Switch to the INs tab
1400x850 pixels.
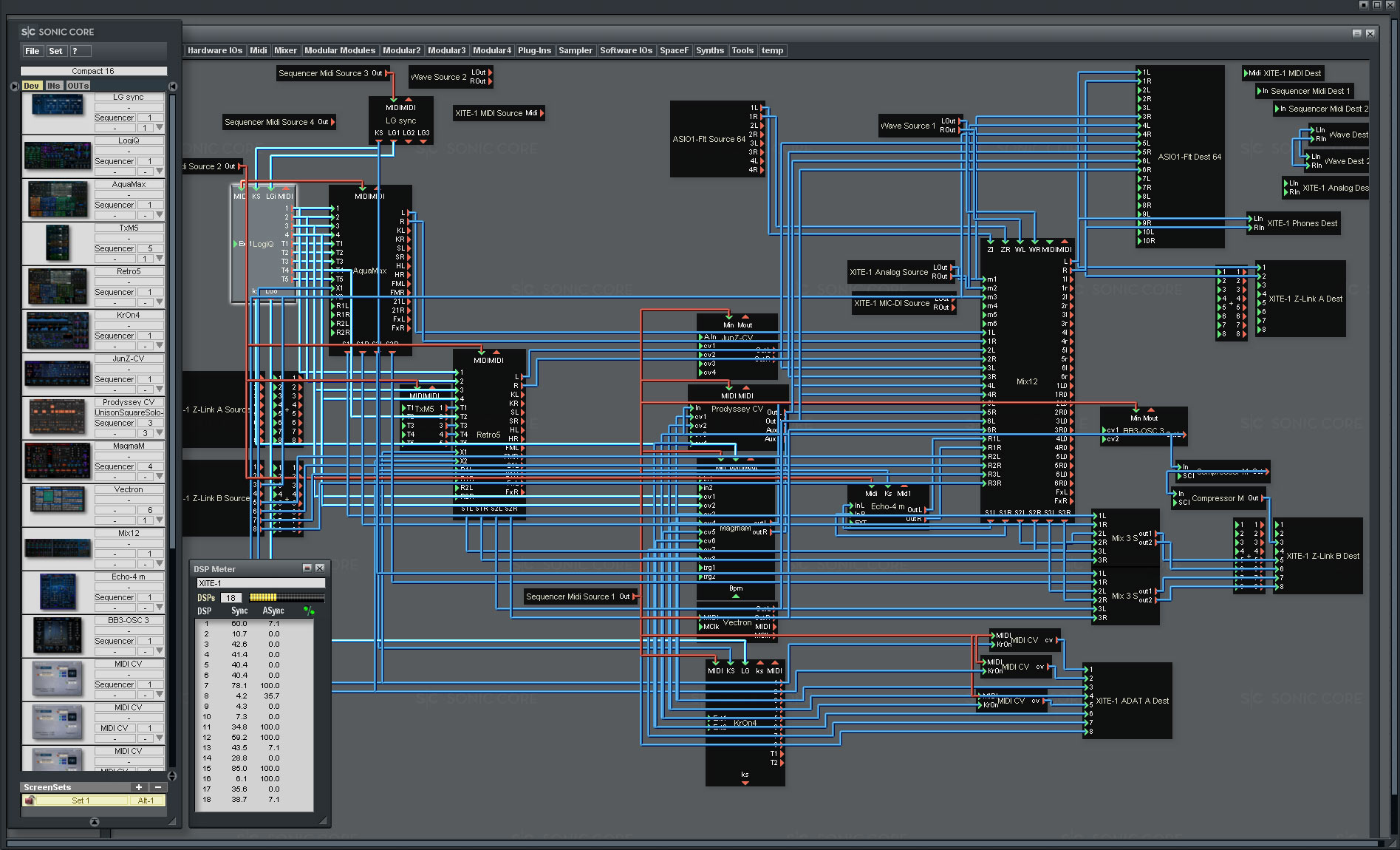click(53, 86)
